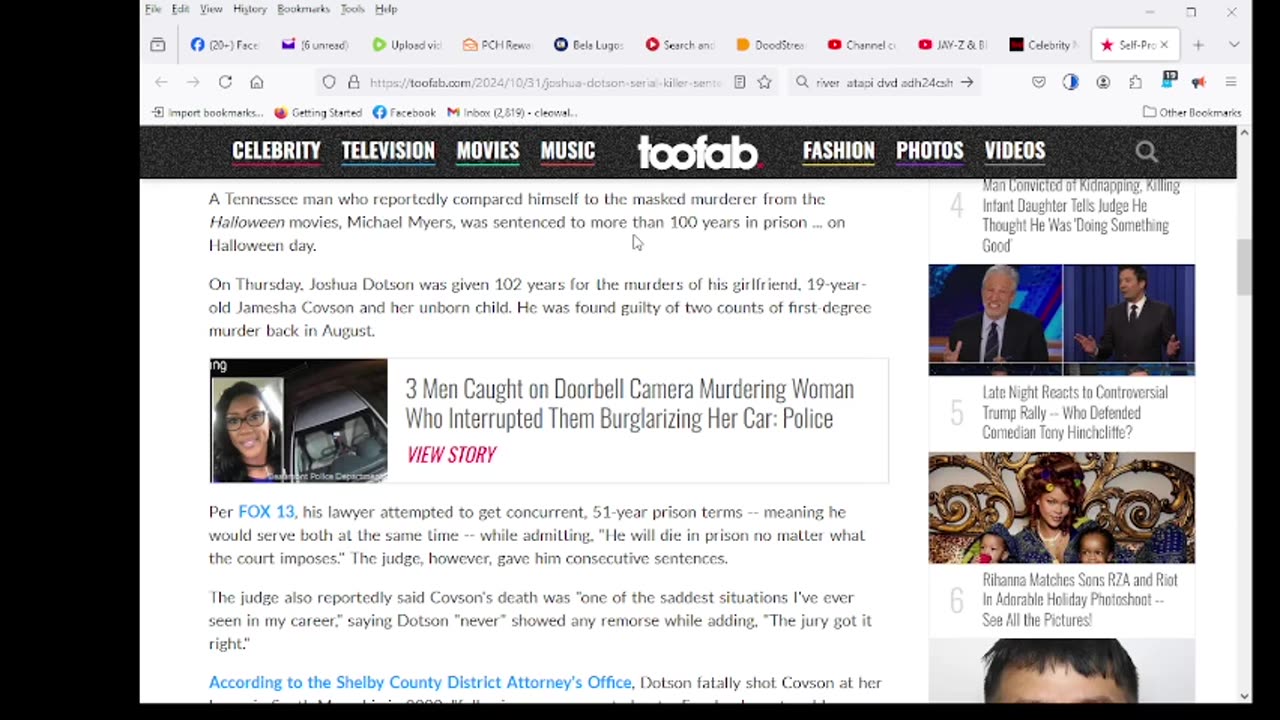The width and height of the screenshot is (1280, 720).
Task: Open the File menu
Action: coord(153,9)
